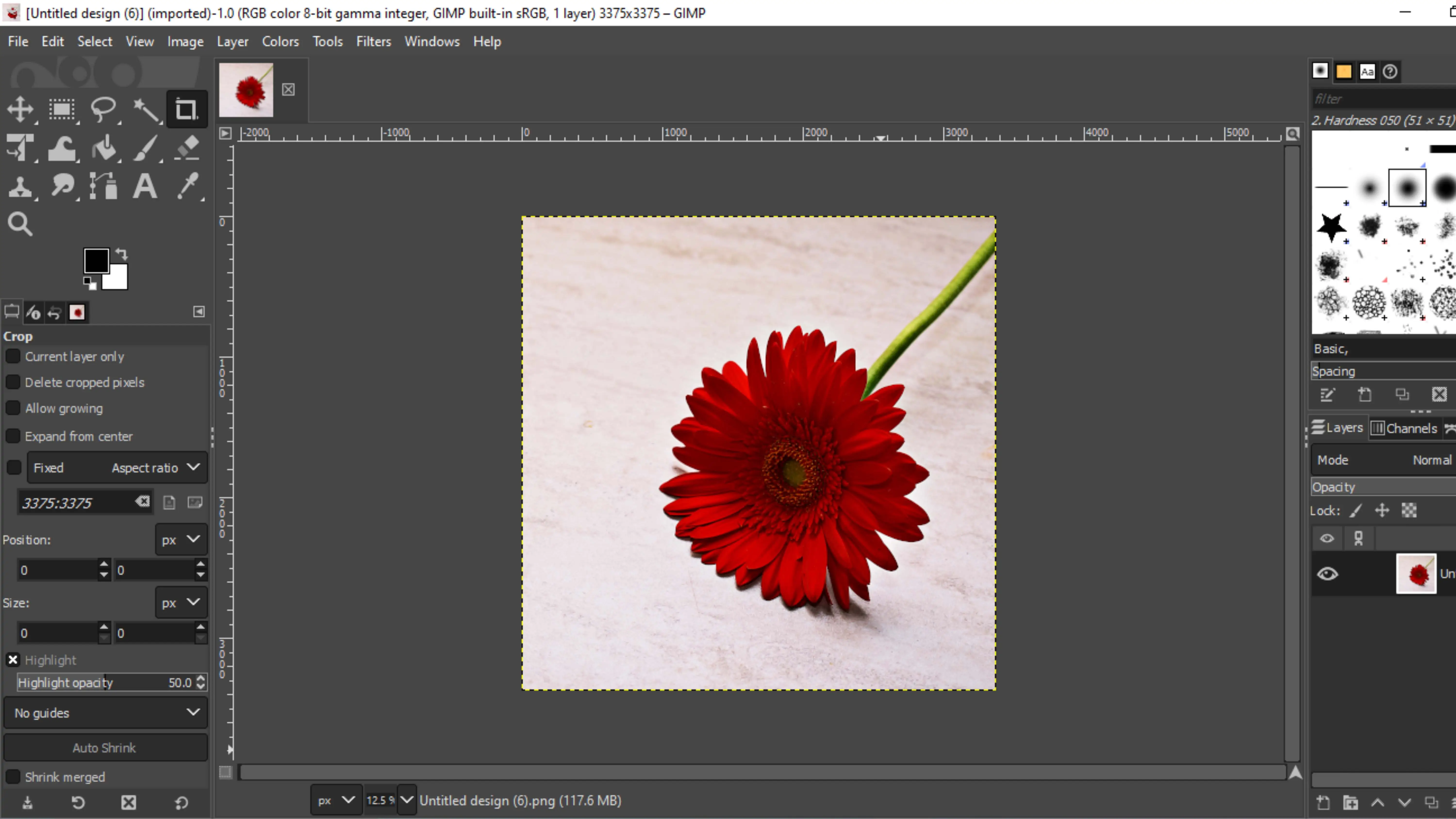Select the Crop tool

187,109
